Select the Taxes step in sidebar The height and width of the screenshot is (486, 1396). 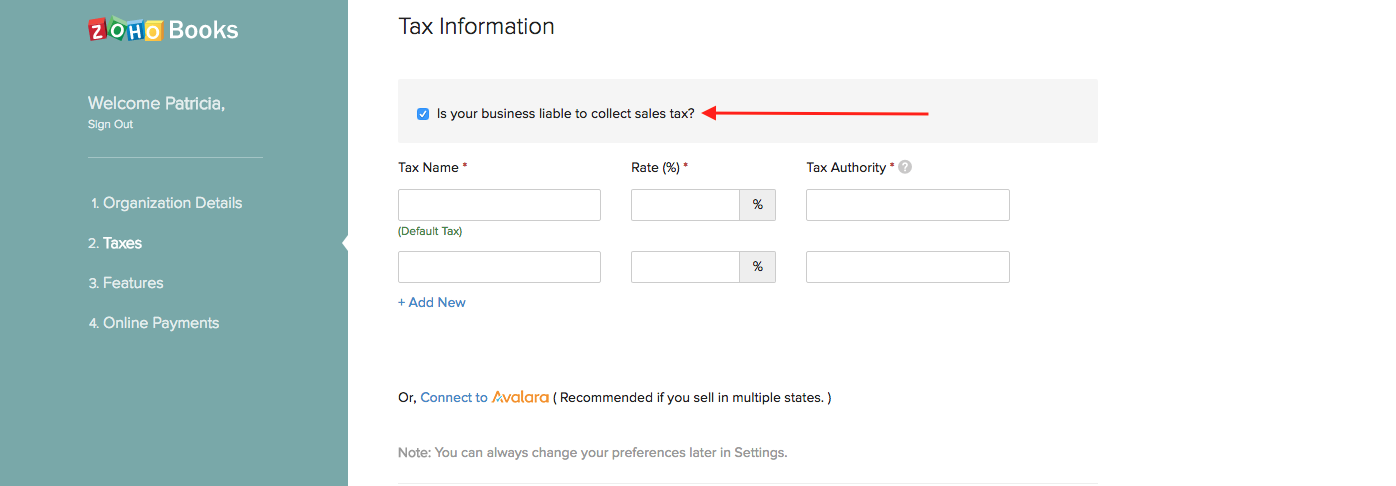[122, 243]
